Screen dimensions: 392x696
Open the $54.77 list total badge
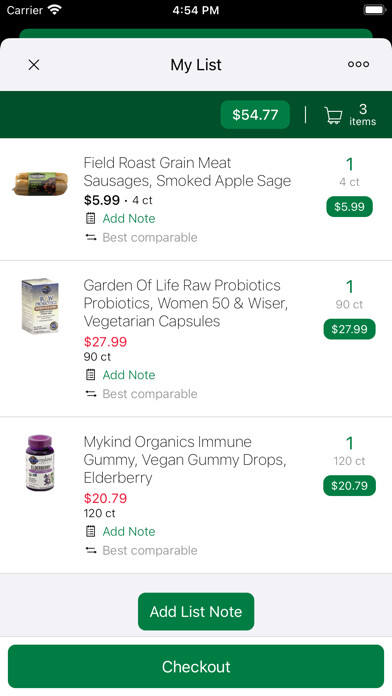point(255,115)
